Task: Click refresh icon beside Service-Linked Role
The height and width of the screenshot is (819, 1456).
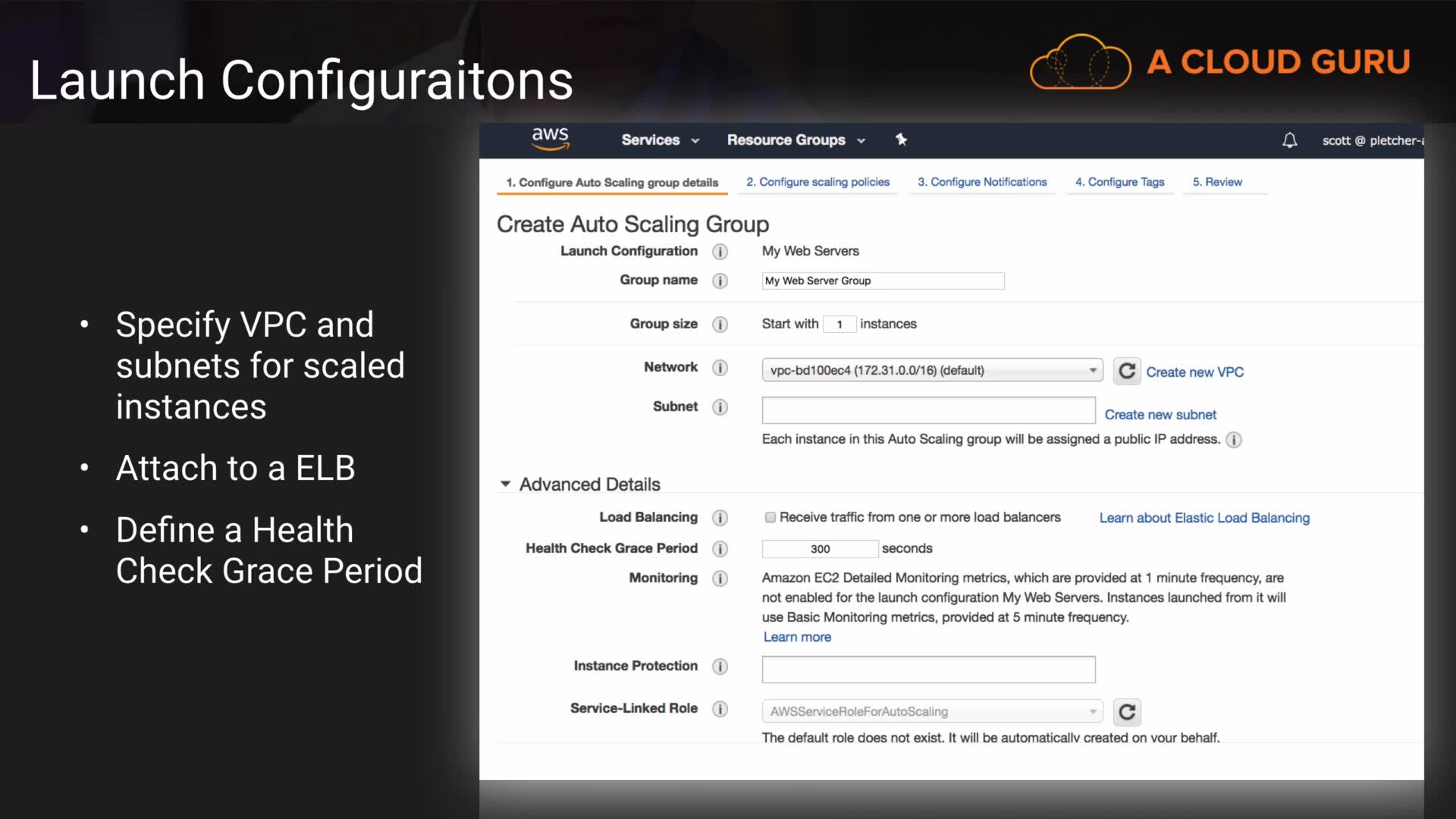Action: pos(1127,711)
